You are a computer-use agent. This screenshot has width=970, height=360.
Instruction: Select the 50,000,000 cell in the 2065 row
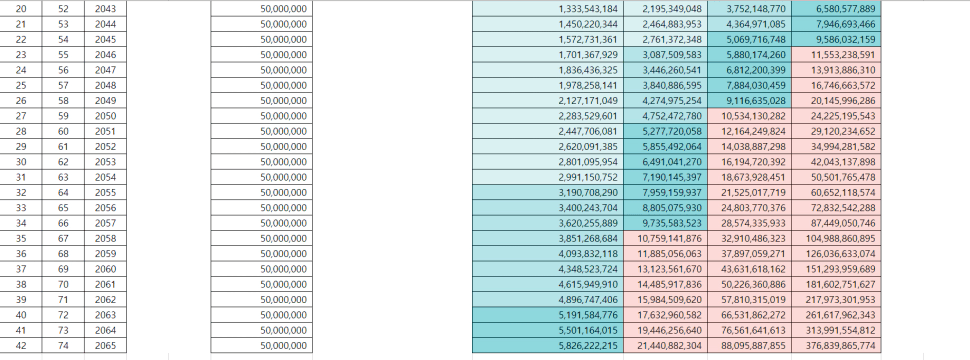(262, 345)
